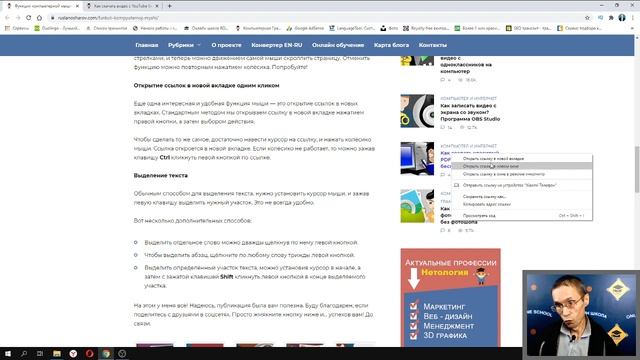
Task: Choose open link in incognito window
Action: click(x=522, y=174)
